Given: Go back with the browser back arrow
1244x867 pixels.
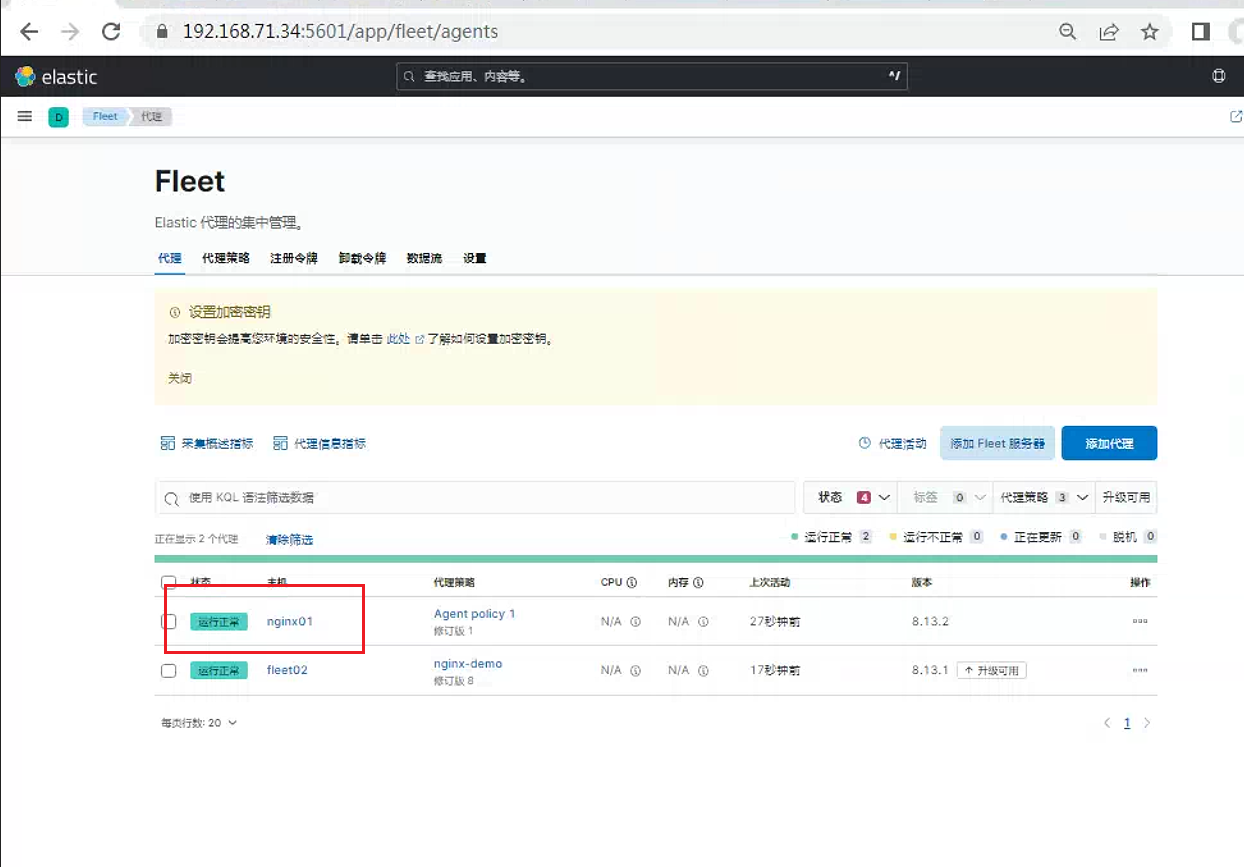Looking at the screenshot, I should point(29,32).
